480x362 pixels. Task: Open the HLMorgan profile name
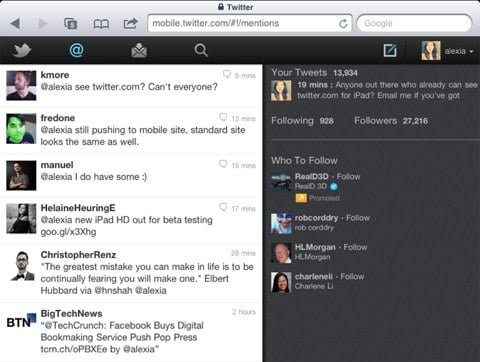[315, 247]
